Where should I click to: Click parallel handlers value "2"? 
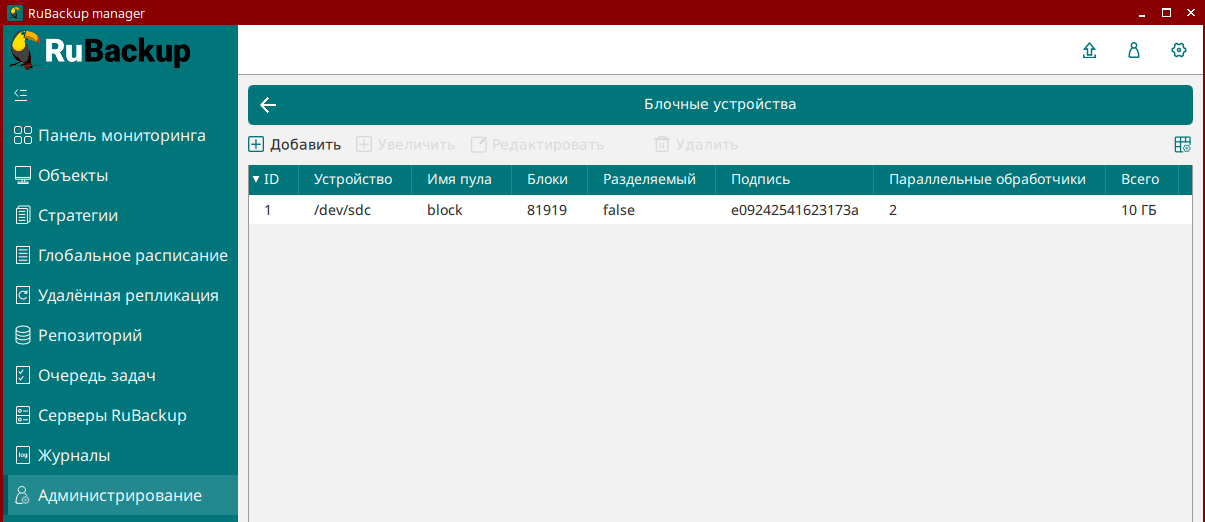point(893,210)
